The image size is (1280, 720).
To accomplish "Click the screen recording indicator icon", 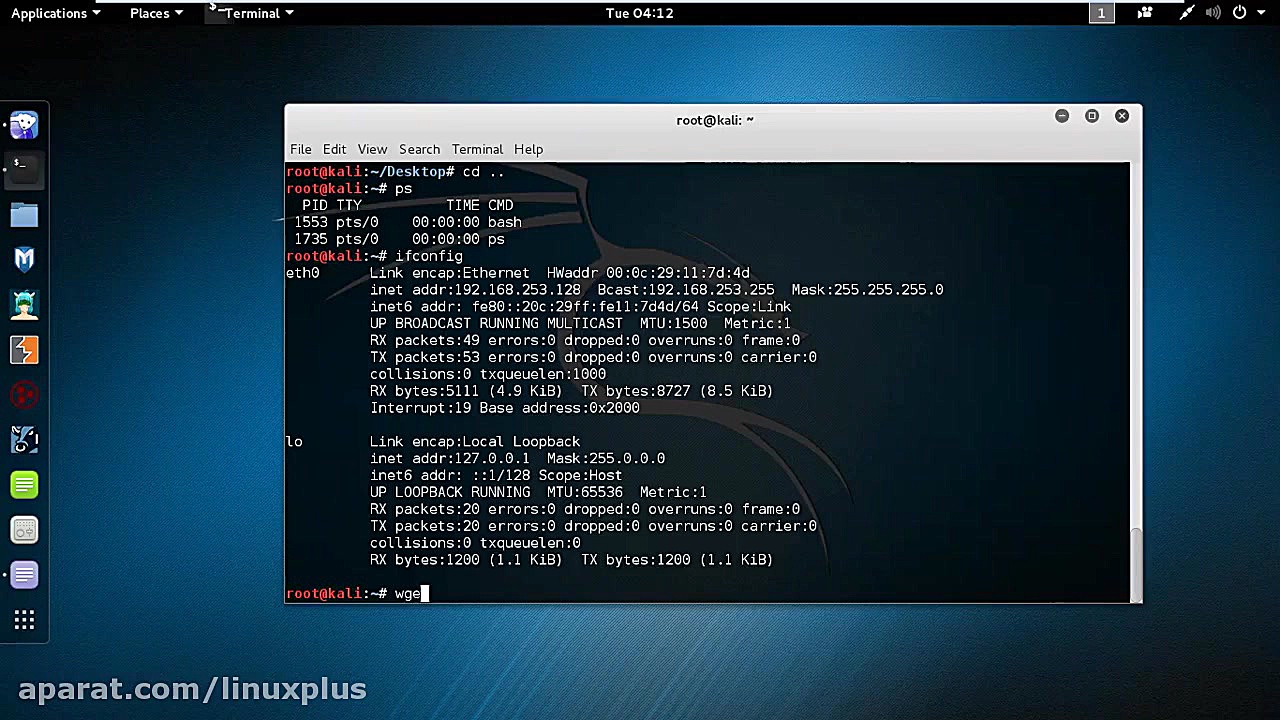I will coord(1145,13).
